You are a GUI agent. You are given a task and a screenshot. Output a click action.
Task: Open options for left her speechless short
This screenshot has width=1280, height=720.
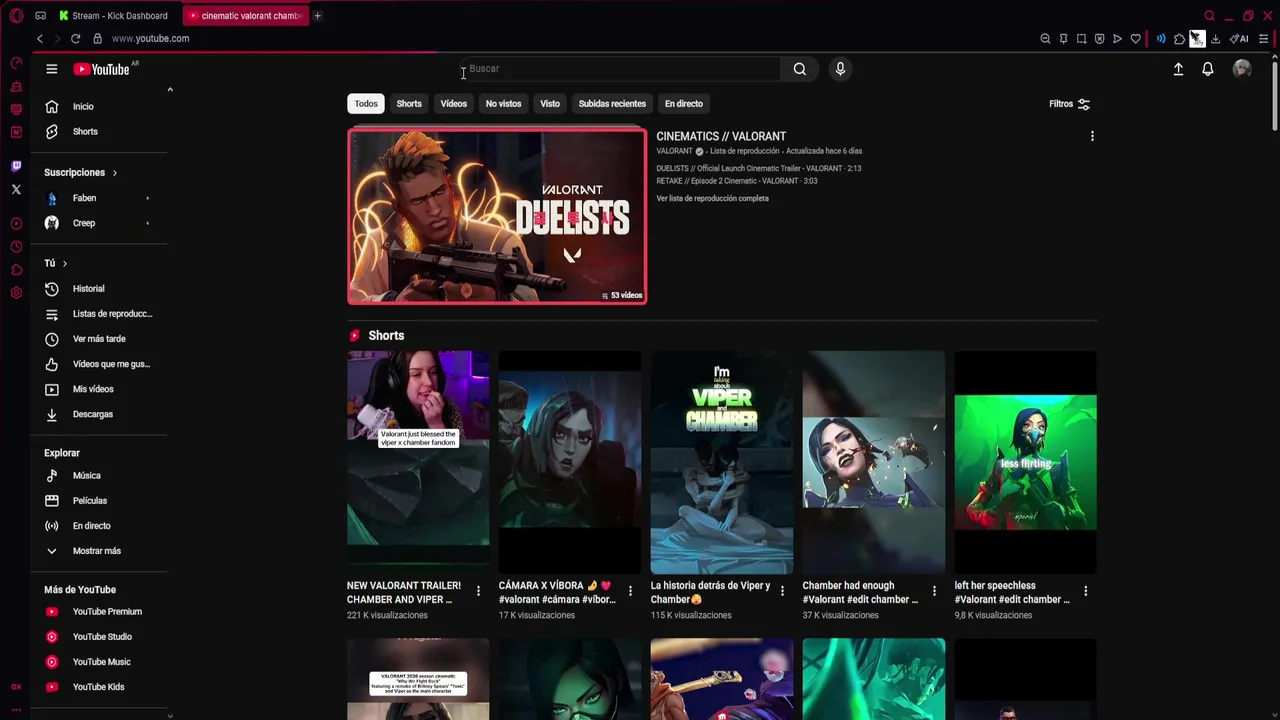(x=1085, y=591)
